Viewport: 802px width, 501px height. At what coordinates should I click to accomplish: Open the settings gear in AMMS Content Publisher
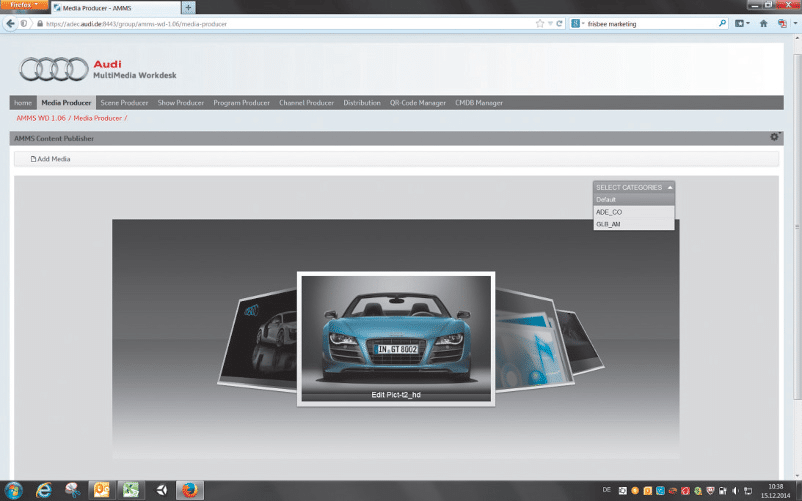tap(774, 136)
